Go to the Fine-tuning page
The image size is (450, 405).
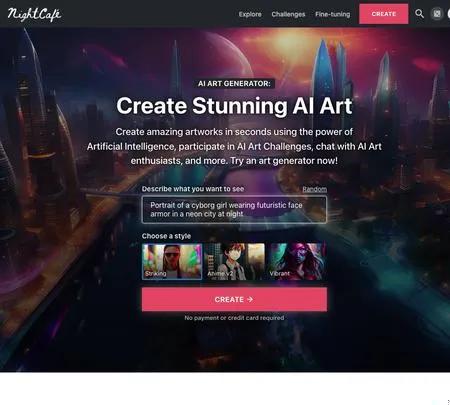coord(333,14)
